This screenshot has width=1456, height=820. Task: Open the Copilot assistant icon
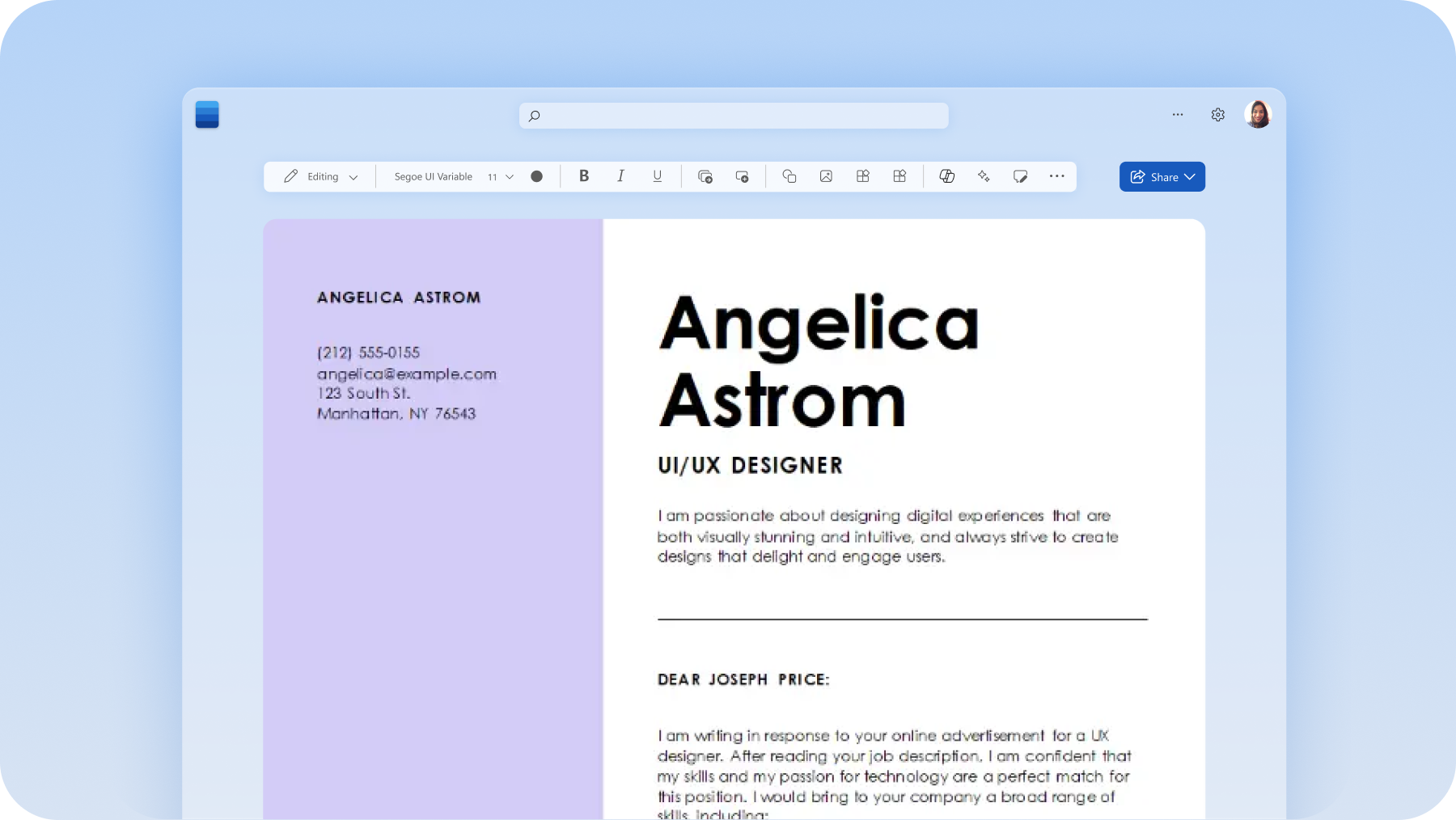[x=946, y=176]
